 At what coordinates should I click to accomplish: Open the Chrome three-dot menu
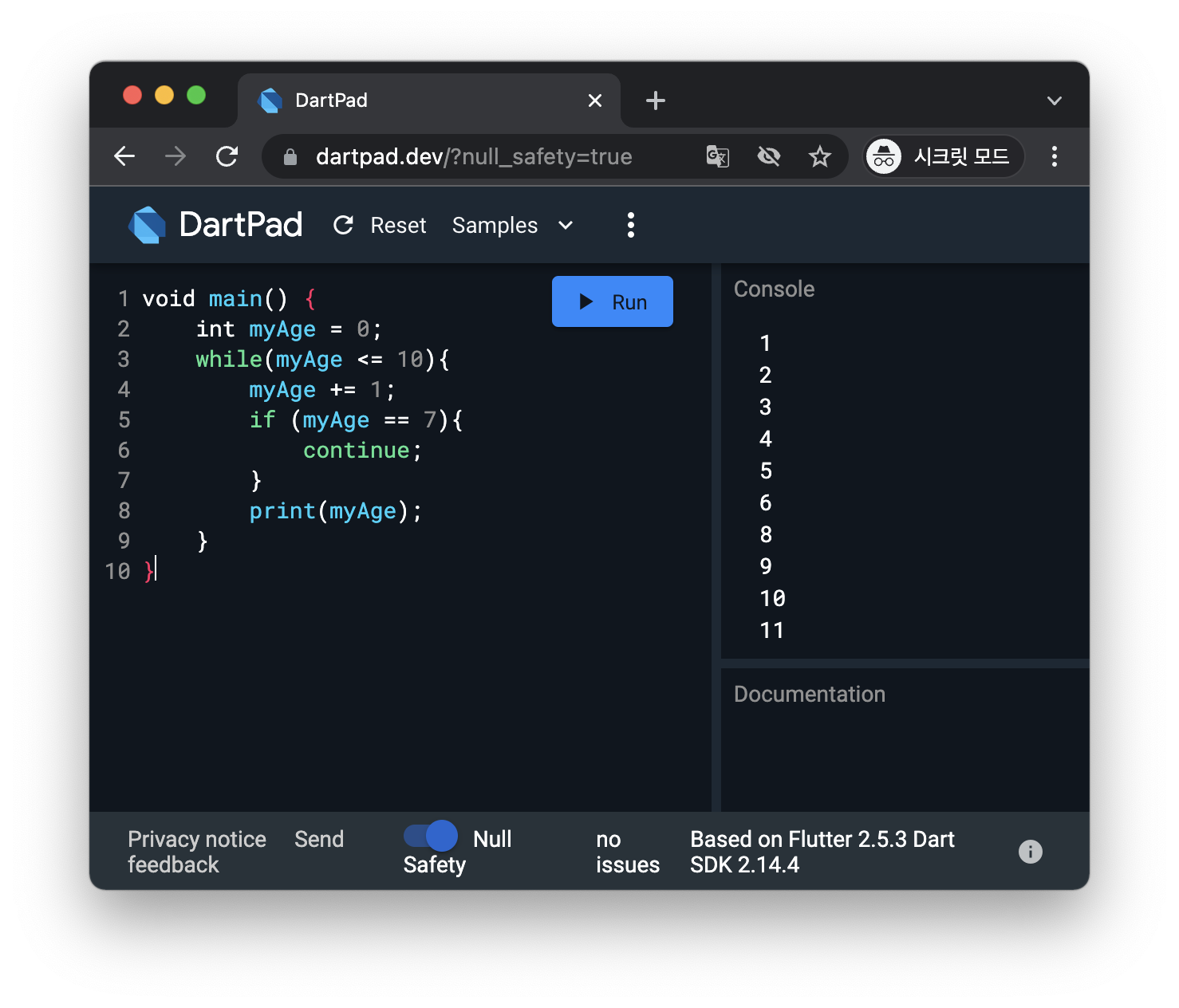(1055, 156)
